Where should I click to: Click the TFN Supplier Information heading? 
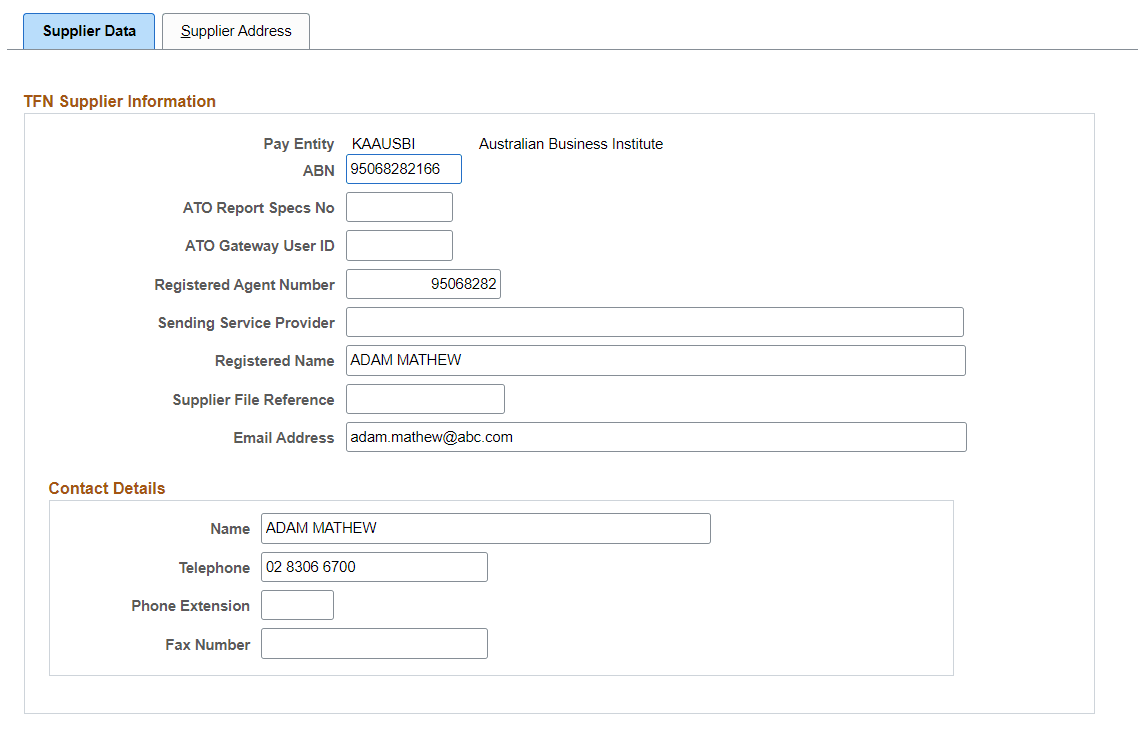119,101
